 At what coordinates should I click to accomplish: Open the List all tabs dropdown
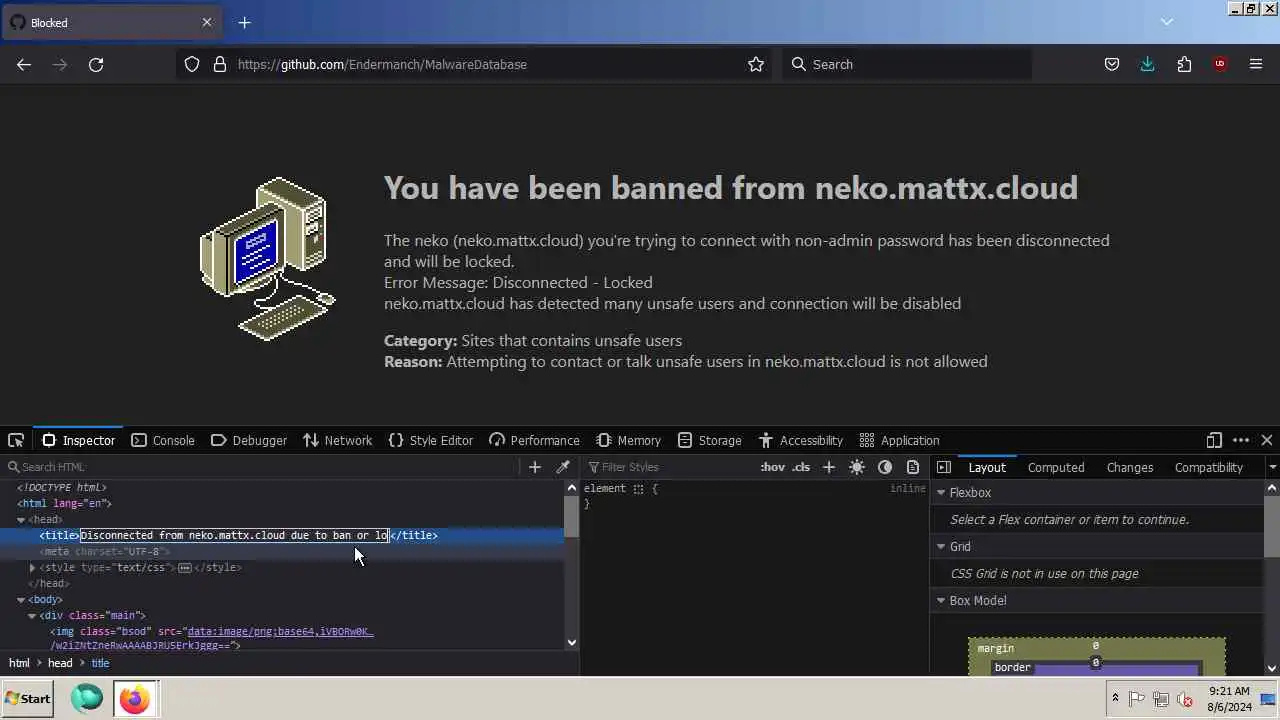pyautogui.click(x=1166, y=22)
